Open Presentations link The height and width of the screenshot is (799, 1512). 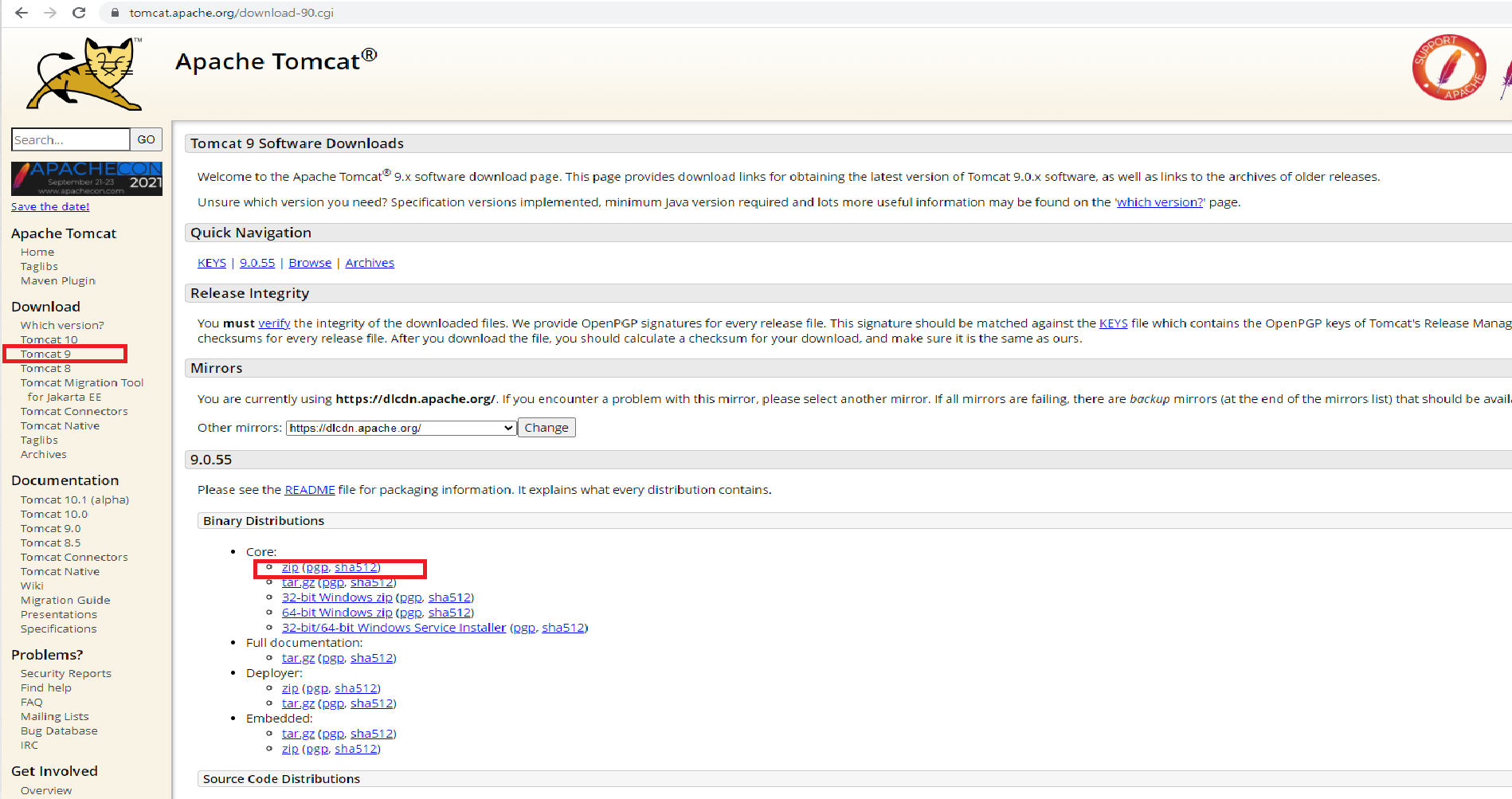[x=59, y=614]
